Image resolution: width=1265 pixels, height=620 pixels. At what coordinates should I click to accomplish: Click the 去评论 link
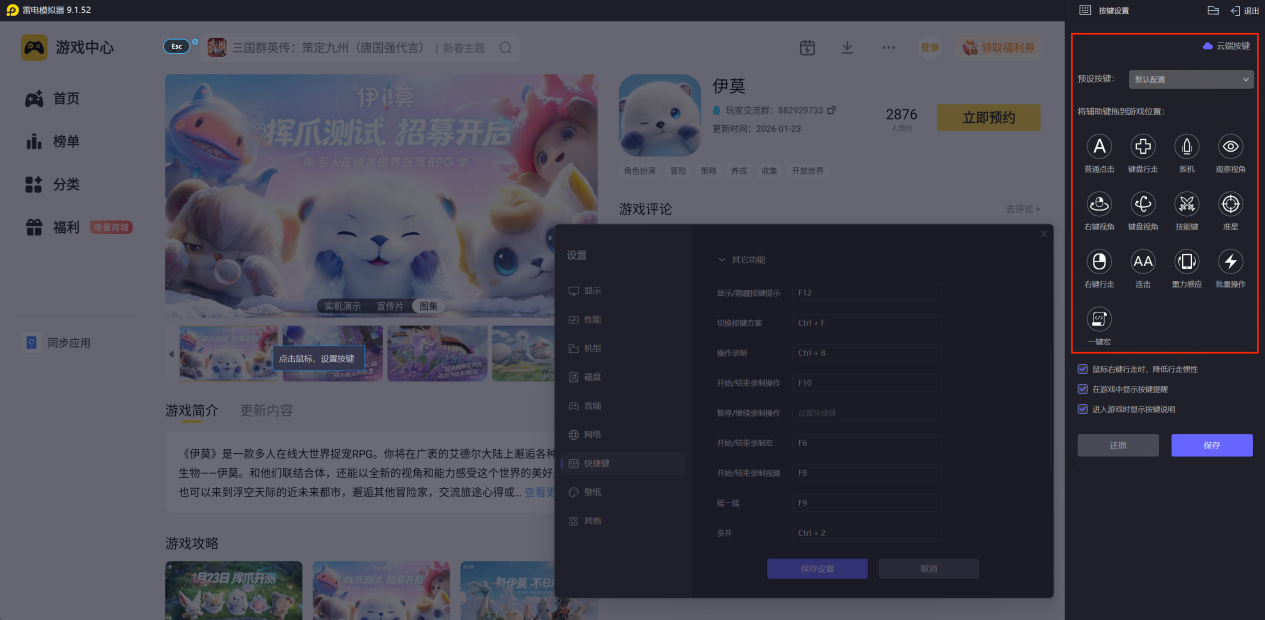click(1023, 209)
